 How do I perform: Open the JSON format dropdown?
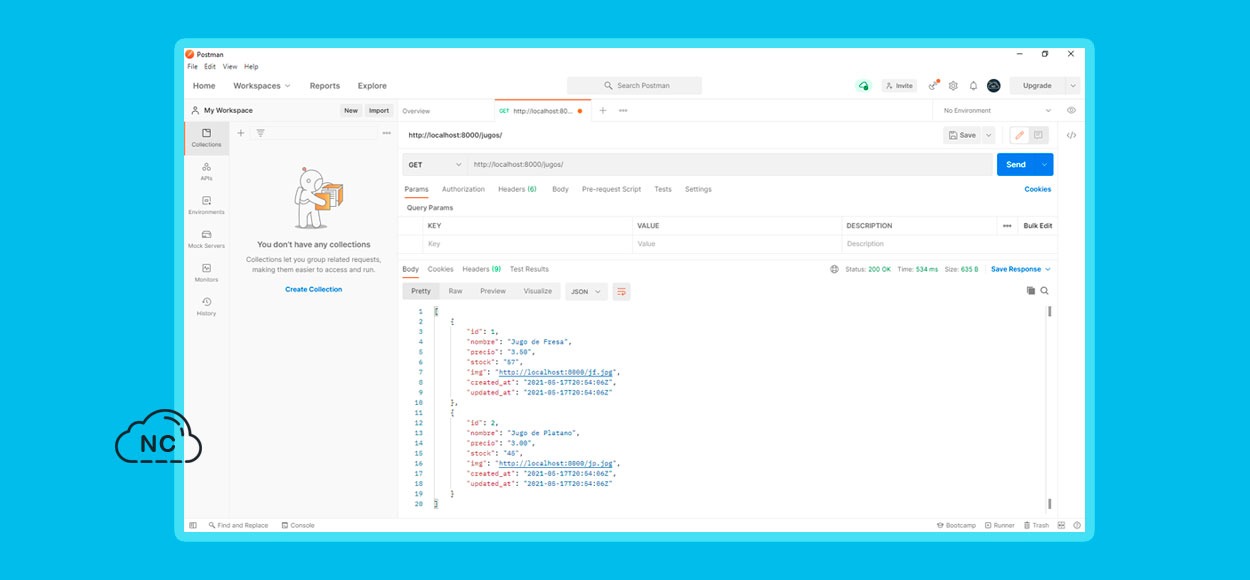[586, 291]
